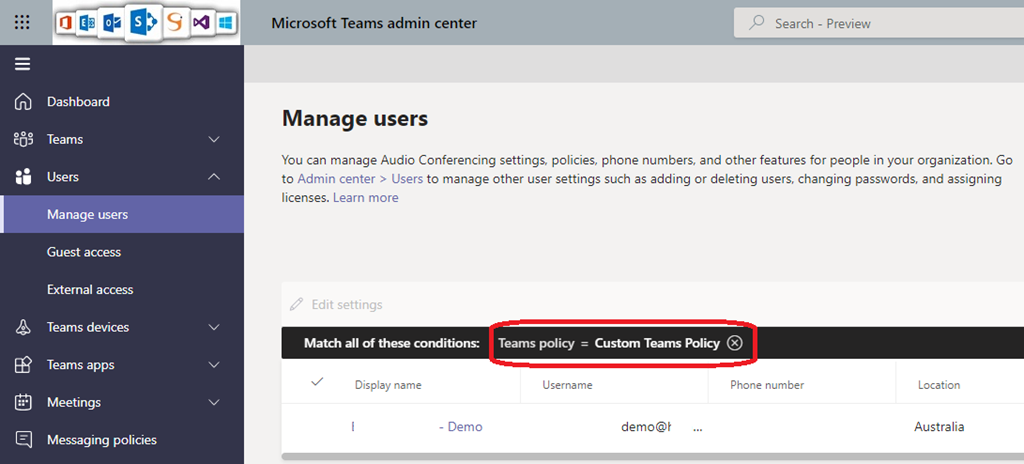
Task: Remove the Custom Teams Policy filter
Action: (735, 343)
